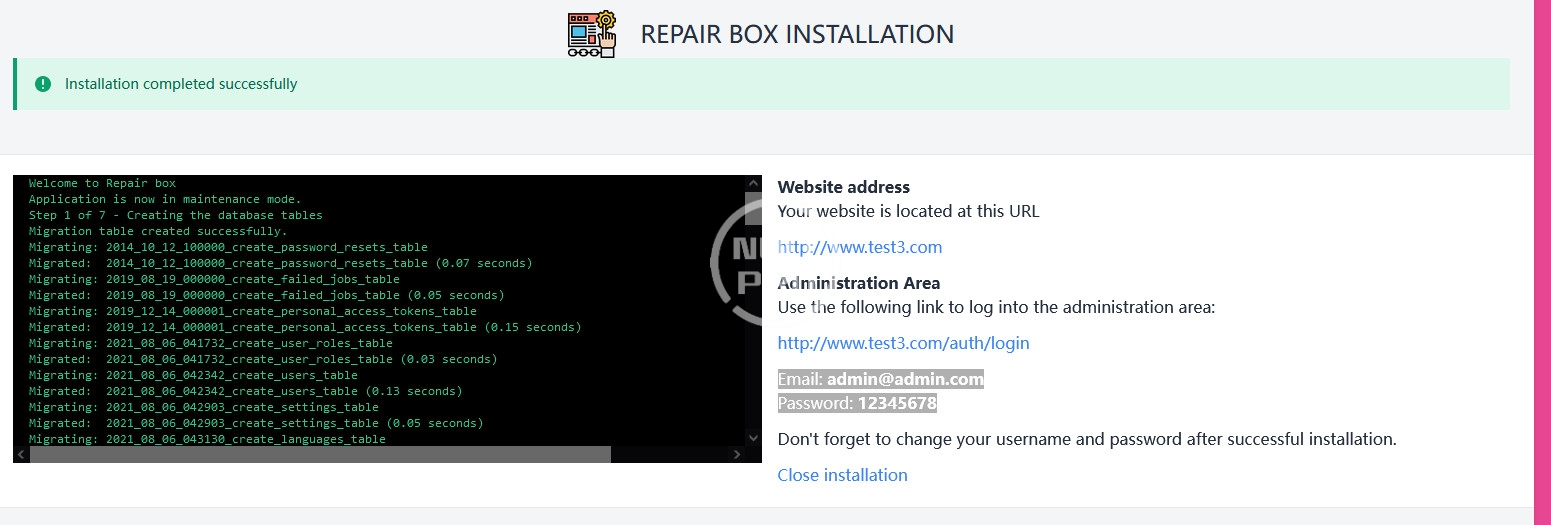The width and height of the screenshot is (1551, 525).
Task: Open the http://www.test3.com website link
Action: pyautogui.click(x=859, y=247)
